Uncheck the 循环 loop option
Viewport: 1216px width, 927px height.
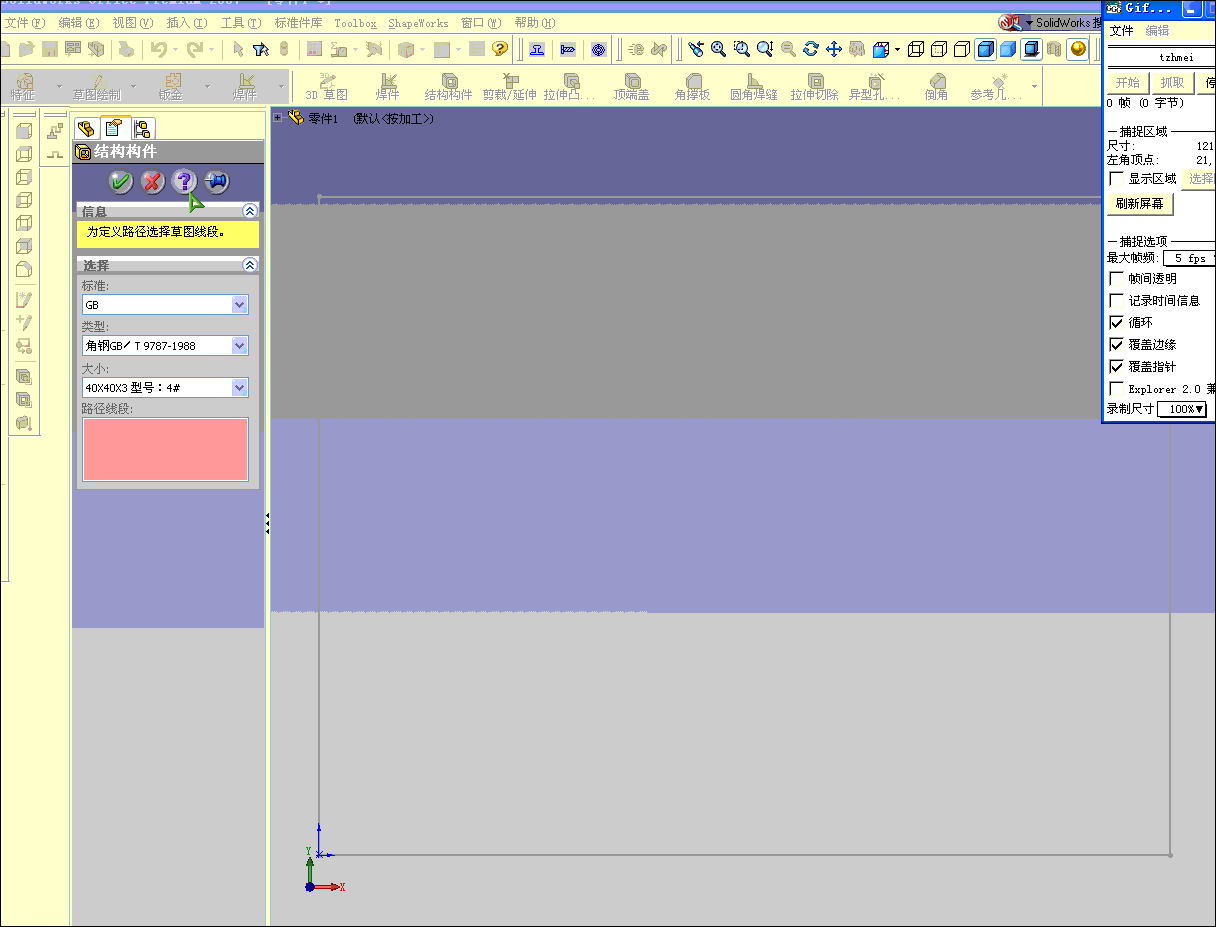point(1115,322)
